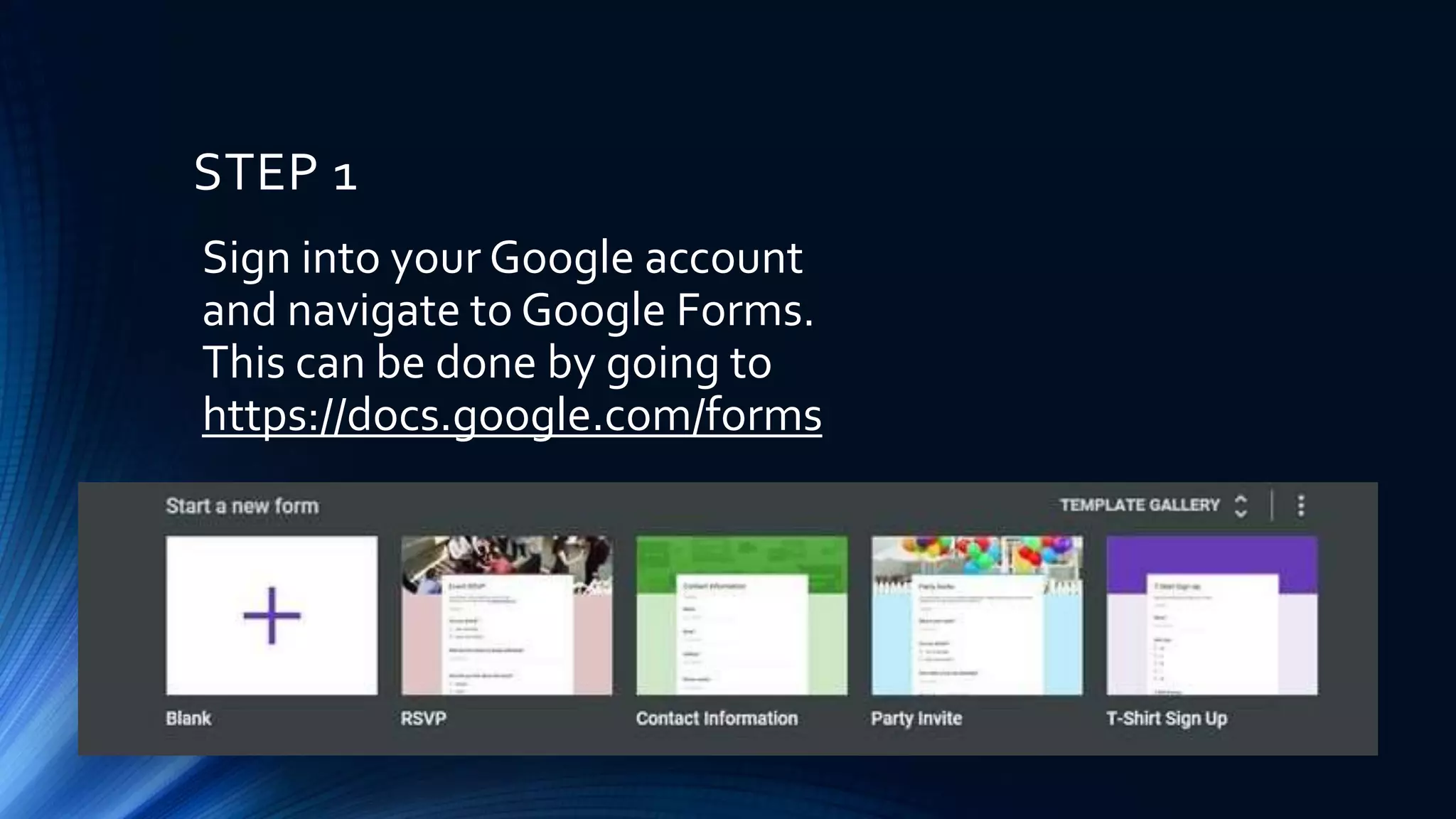The width and height of the screenshot is (1456, 819).
Task: Open the T-Shirt Sign Up template thumbnail
Action: coord(1212,615)
